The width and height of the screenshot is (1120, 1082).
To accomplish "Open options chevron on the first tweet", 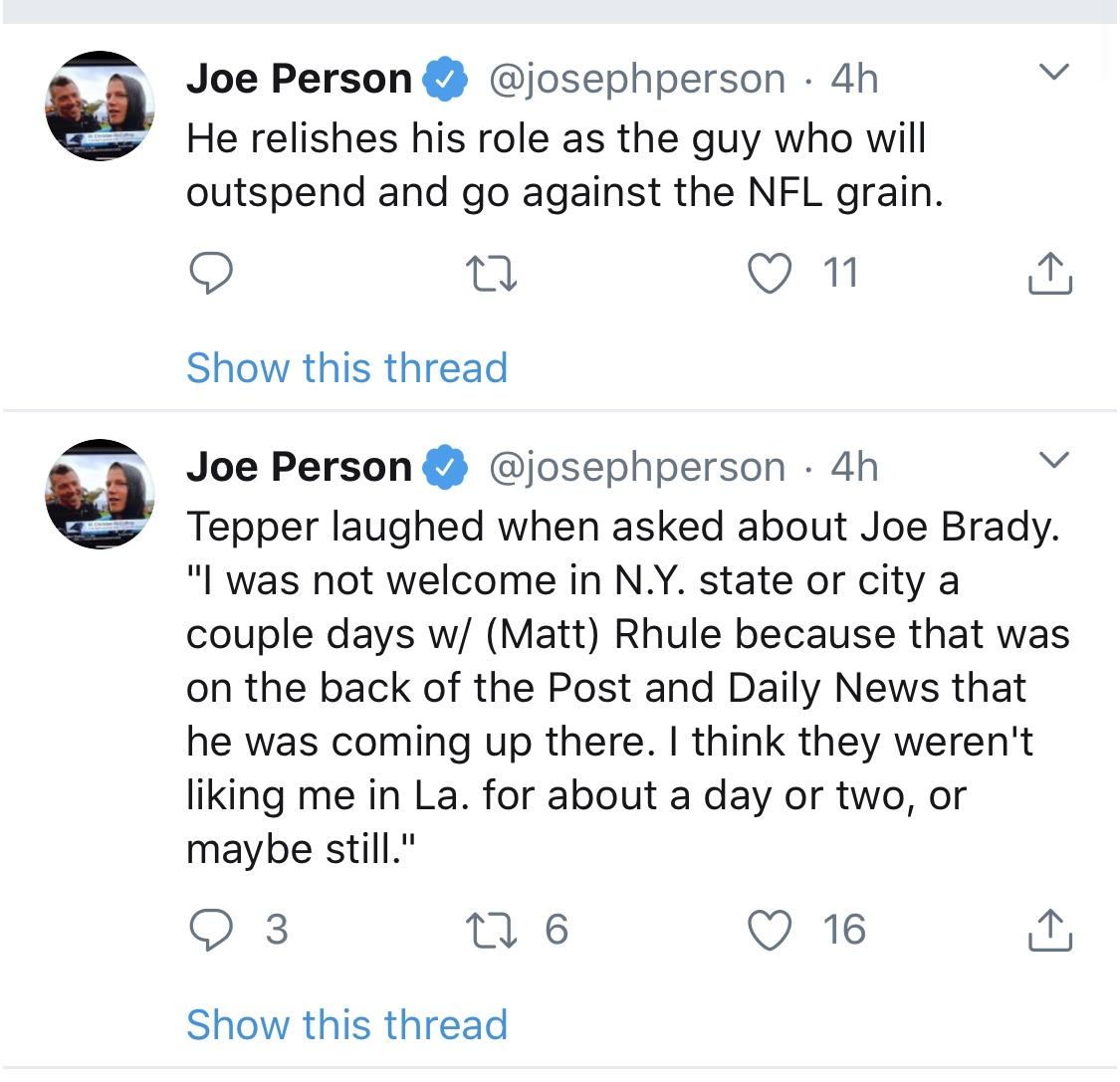I will tap(1053, 73).
